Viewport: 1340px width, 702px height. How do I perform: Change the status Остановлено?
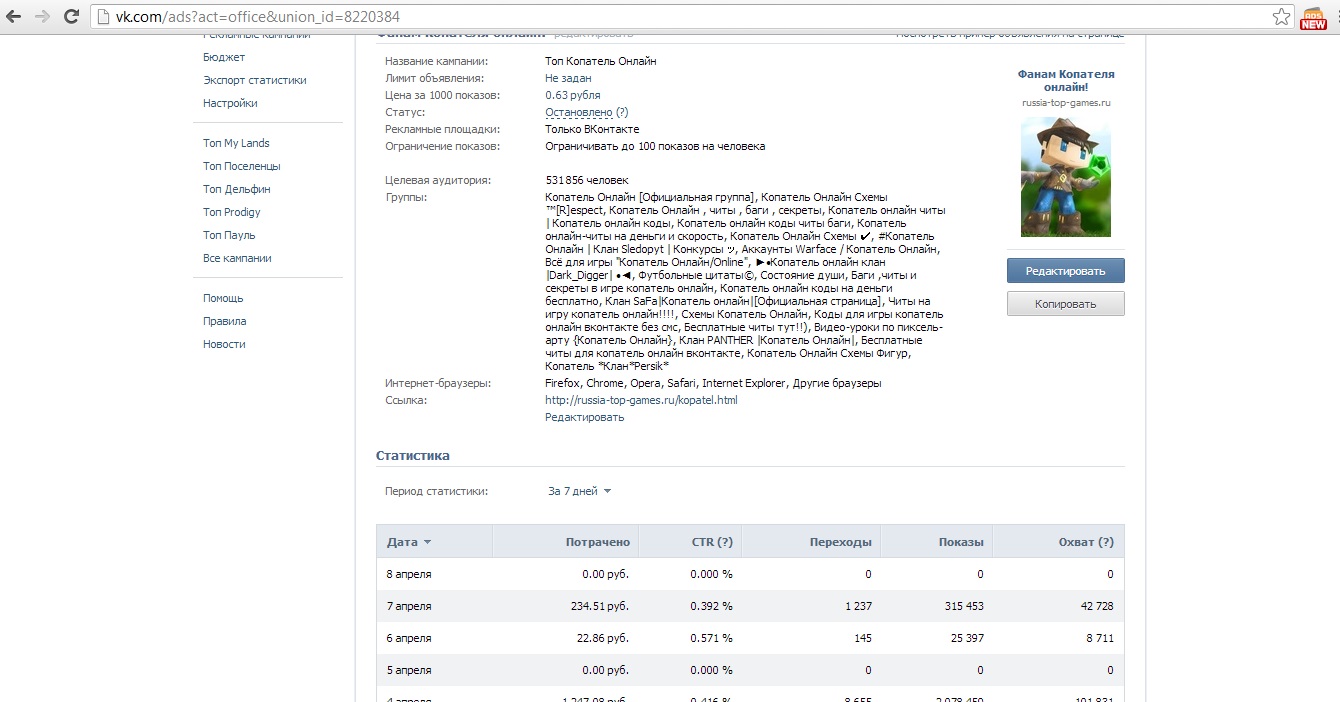tap(579, 113)
